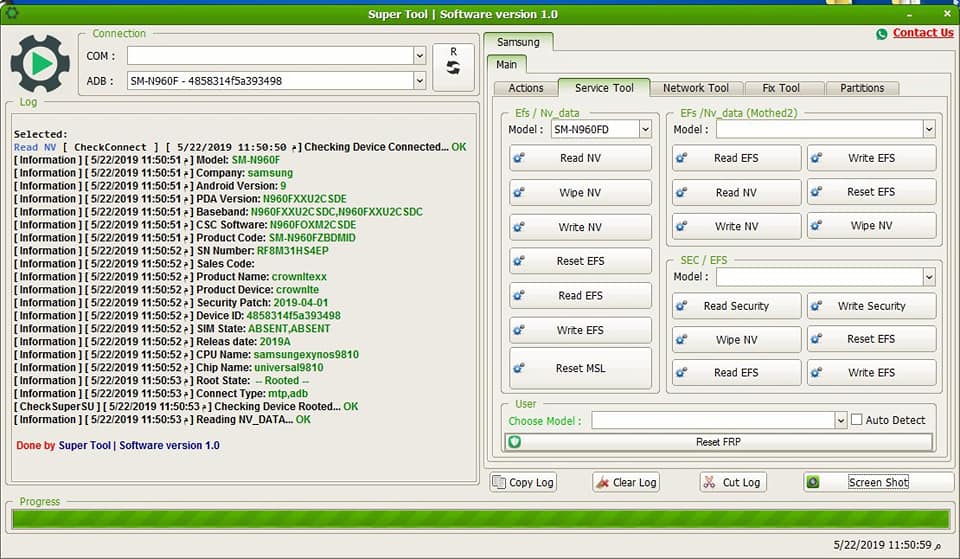Open the Efs / Nv_data Model dropdown
Screen dimensions: 960x559
point(645,129)
